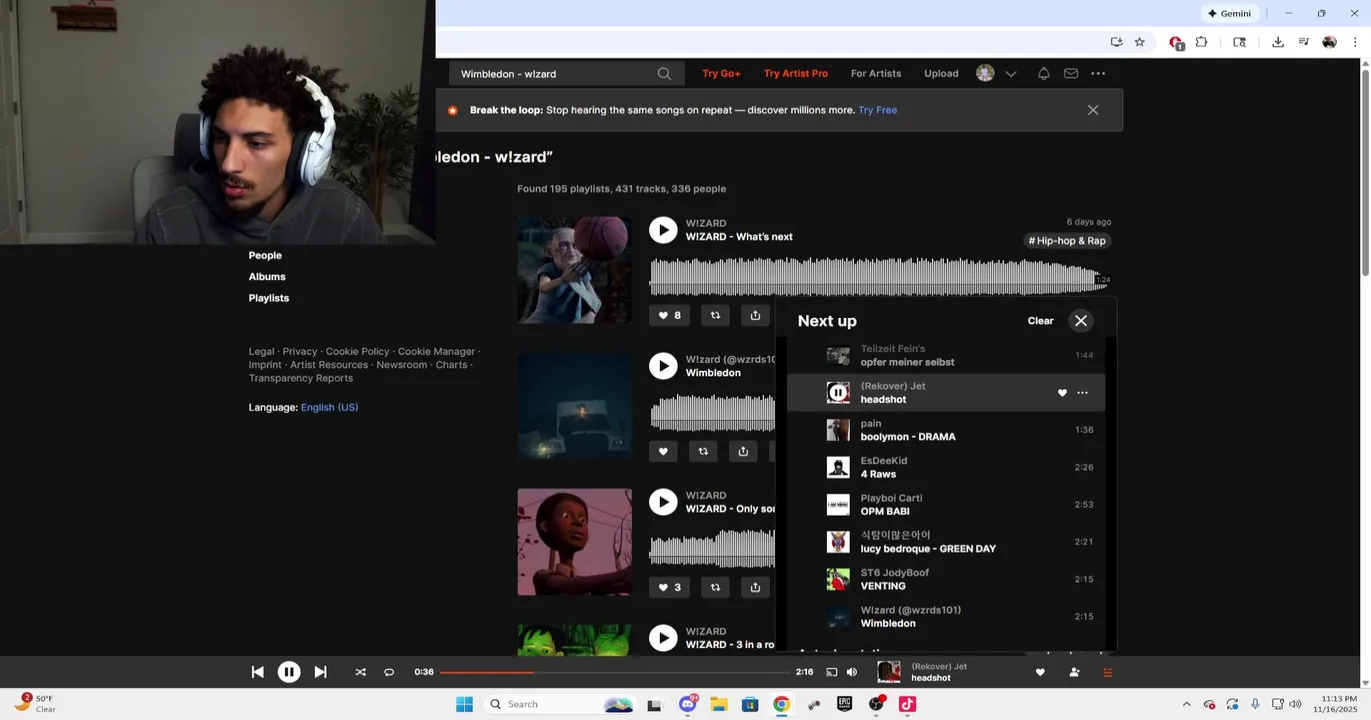
Task: Toggle repeat in the player bar
Action: (x=389, y=672)
